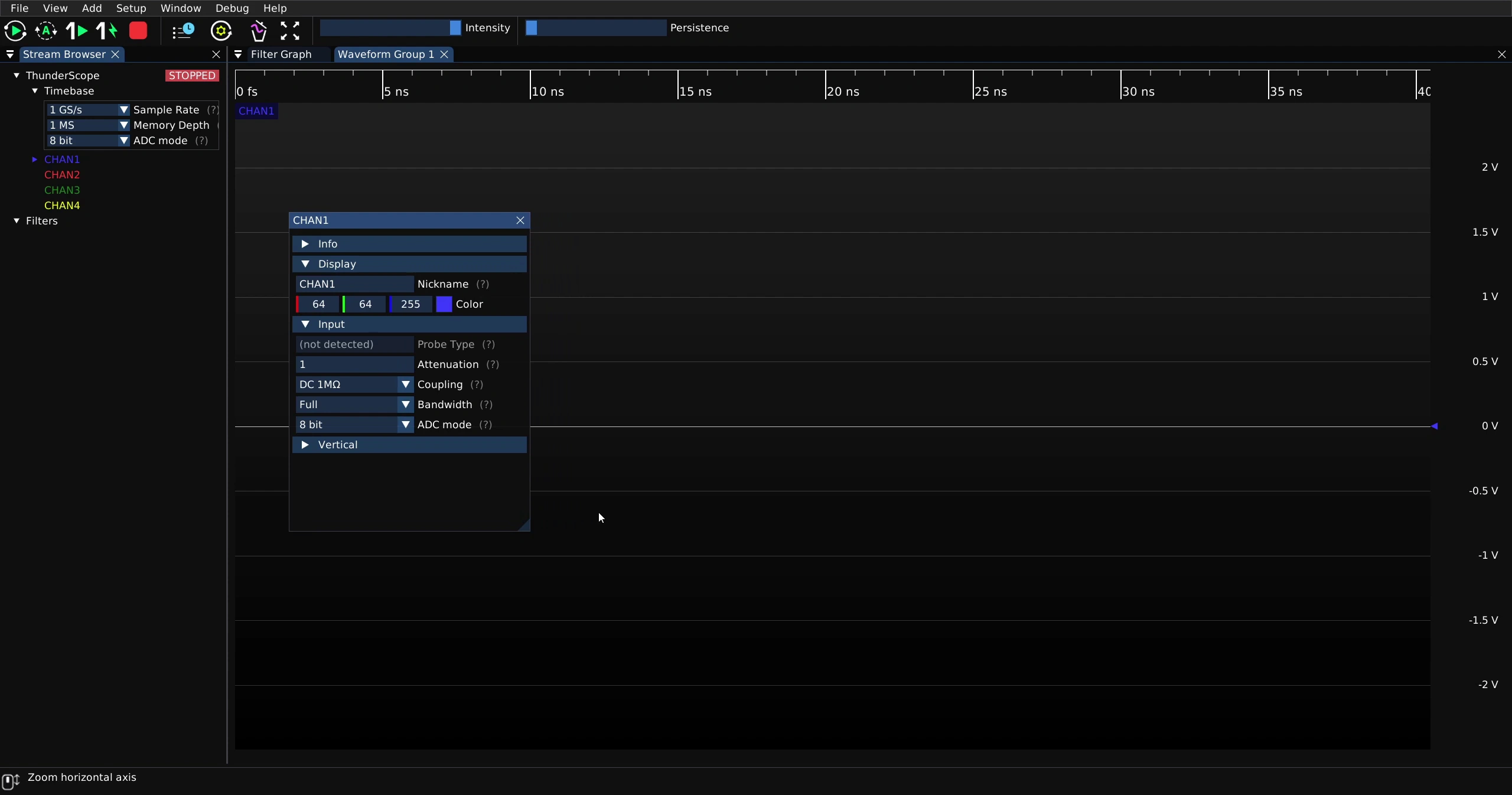1512x795 pixels.
Task: Select CHAN2 in the stream browser
Action: [62, 175]
